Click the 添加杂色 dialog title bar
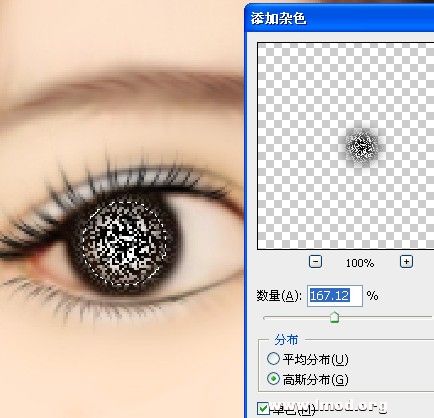 [339, 18]
